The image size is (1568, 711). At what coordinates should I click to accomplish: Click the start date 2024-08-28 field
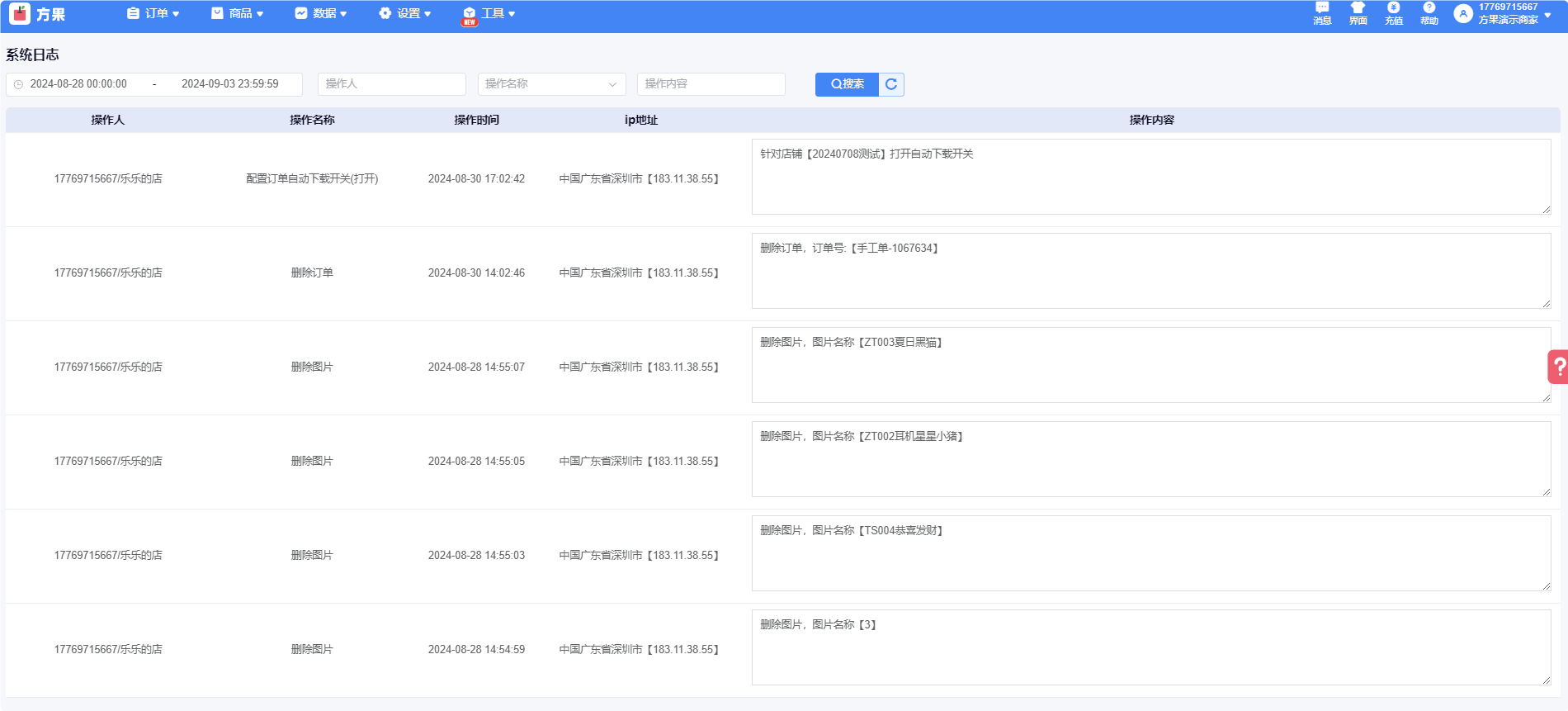coord(79,84)
